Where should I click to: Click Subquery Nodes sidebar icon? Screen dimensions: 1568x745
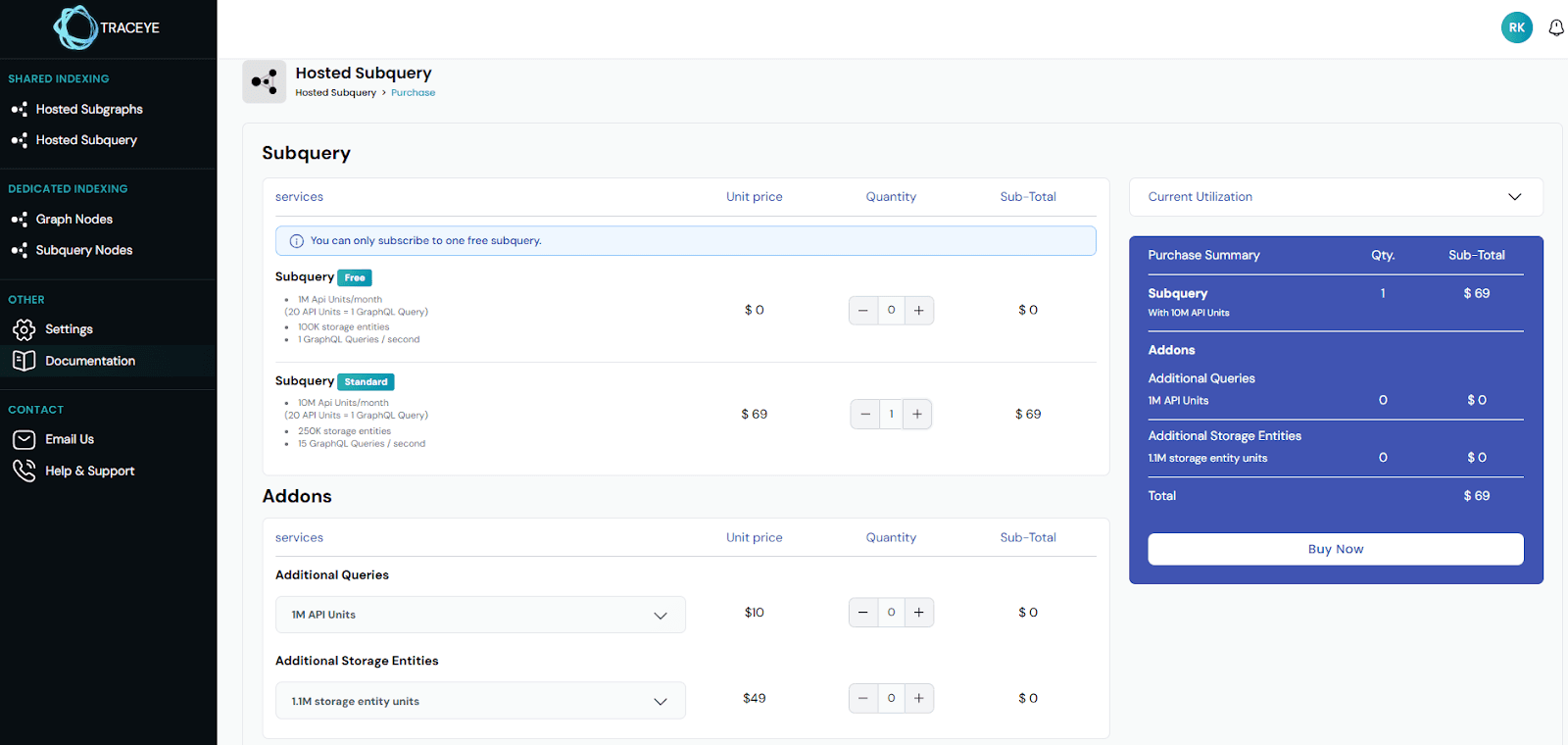[20, 250]
